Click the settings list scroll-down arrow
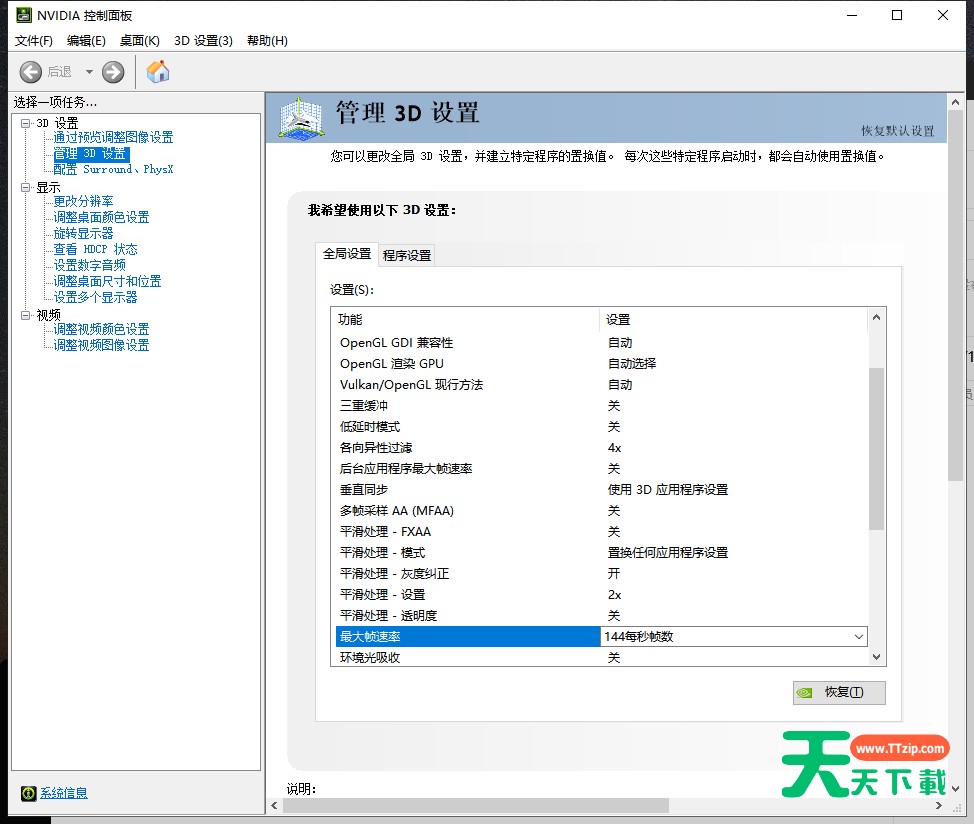974x824 pixels. click(877, 657)
